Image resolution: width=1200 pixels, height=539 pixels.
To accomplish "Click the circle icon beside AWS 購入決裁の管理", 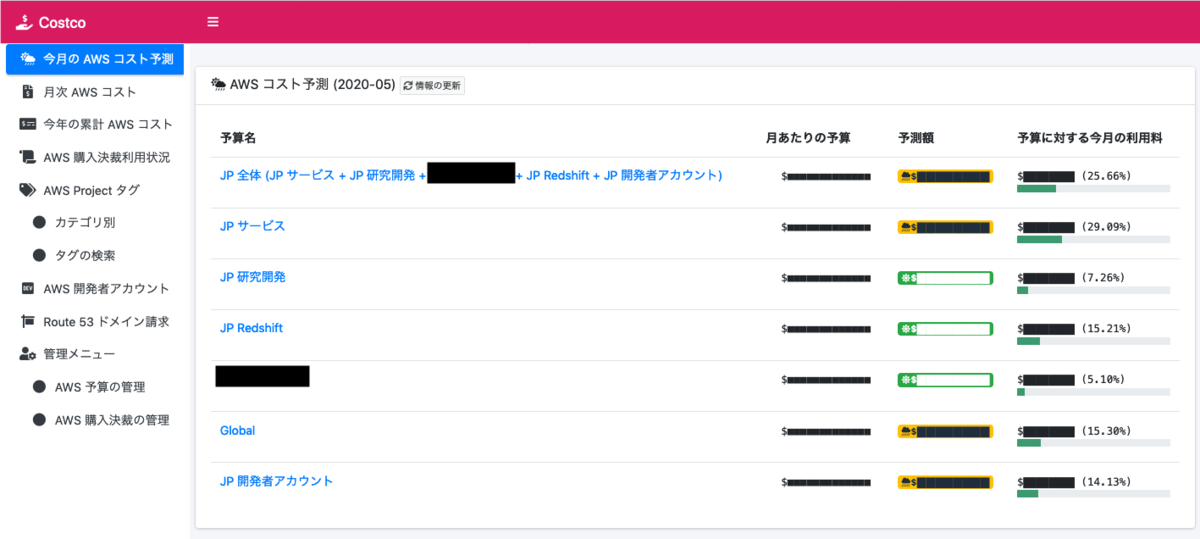I will (x=40, y=420).
